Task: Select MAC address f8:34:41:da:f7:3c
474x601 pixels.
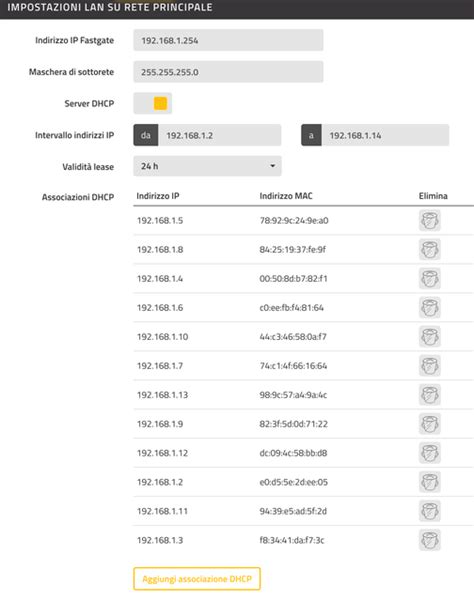Action: pos(292,540)
